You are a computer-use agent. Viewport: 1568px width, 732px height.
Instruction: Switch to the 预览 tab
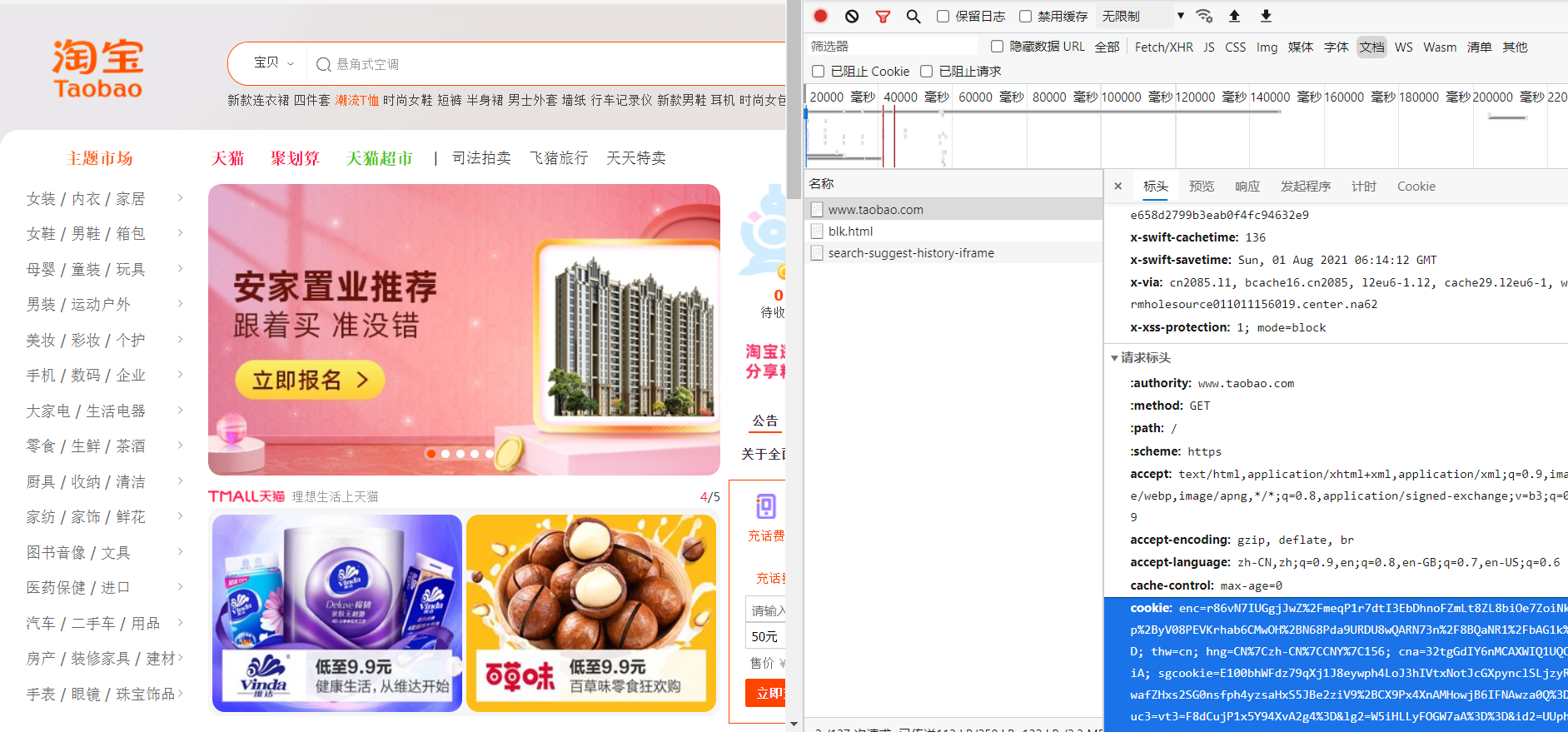pos(1202,187)
